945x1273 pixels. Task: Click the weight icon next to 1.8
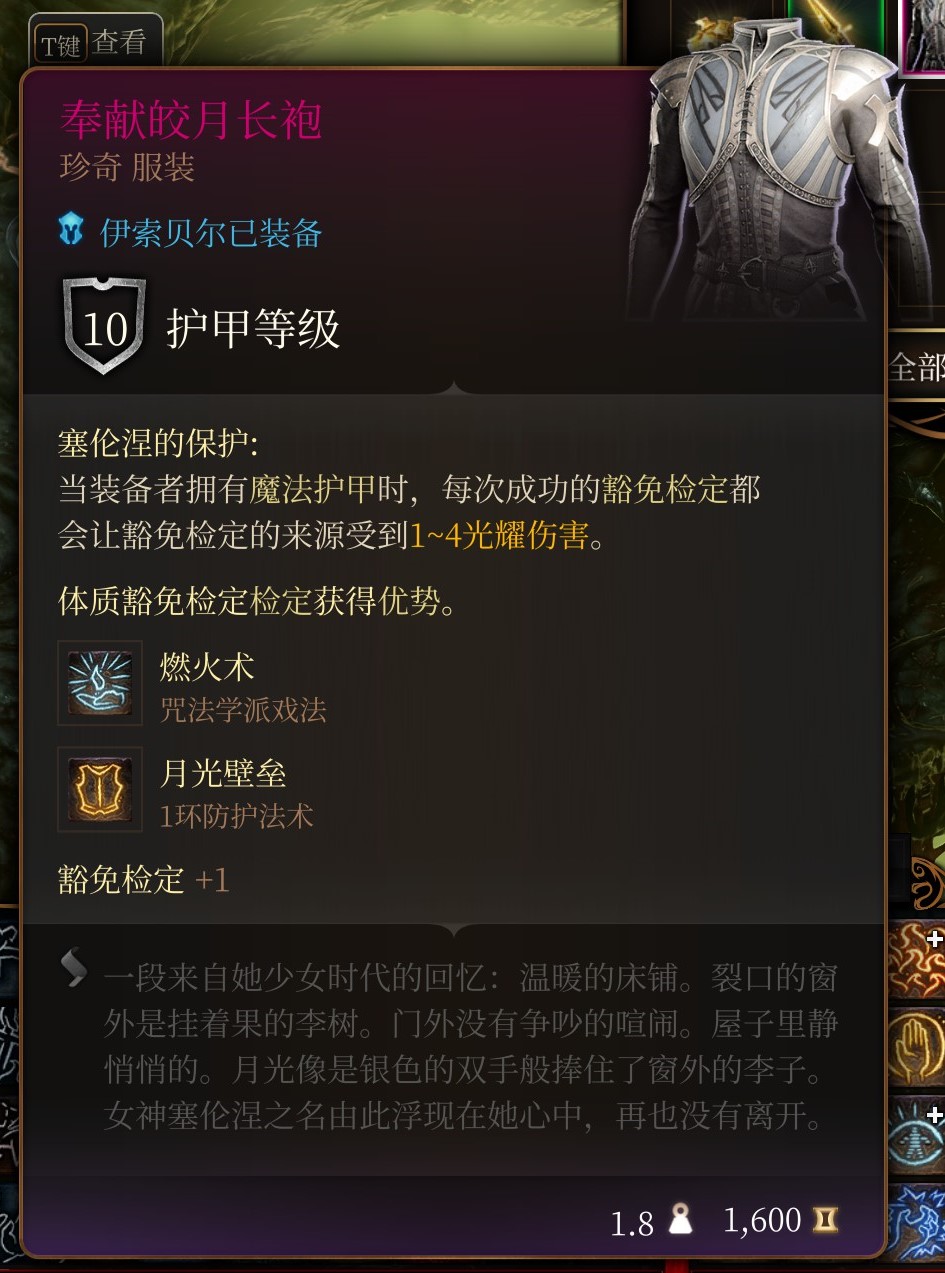[x=680, y=1221]
